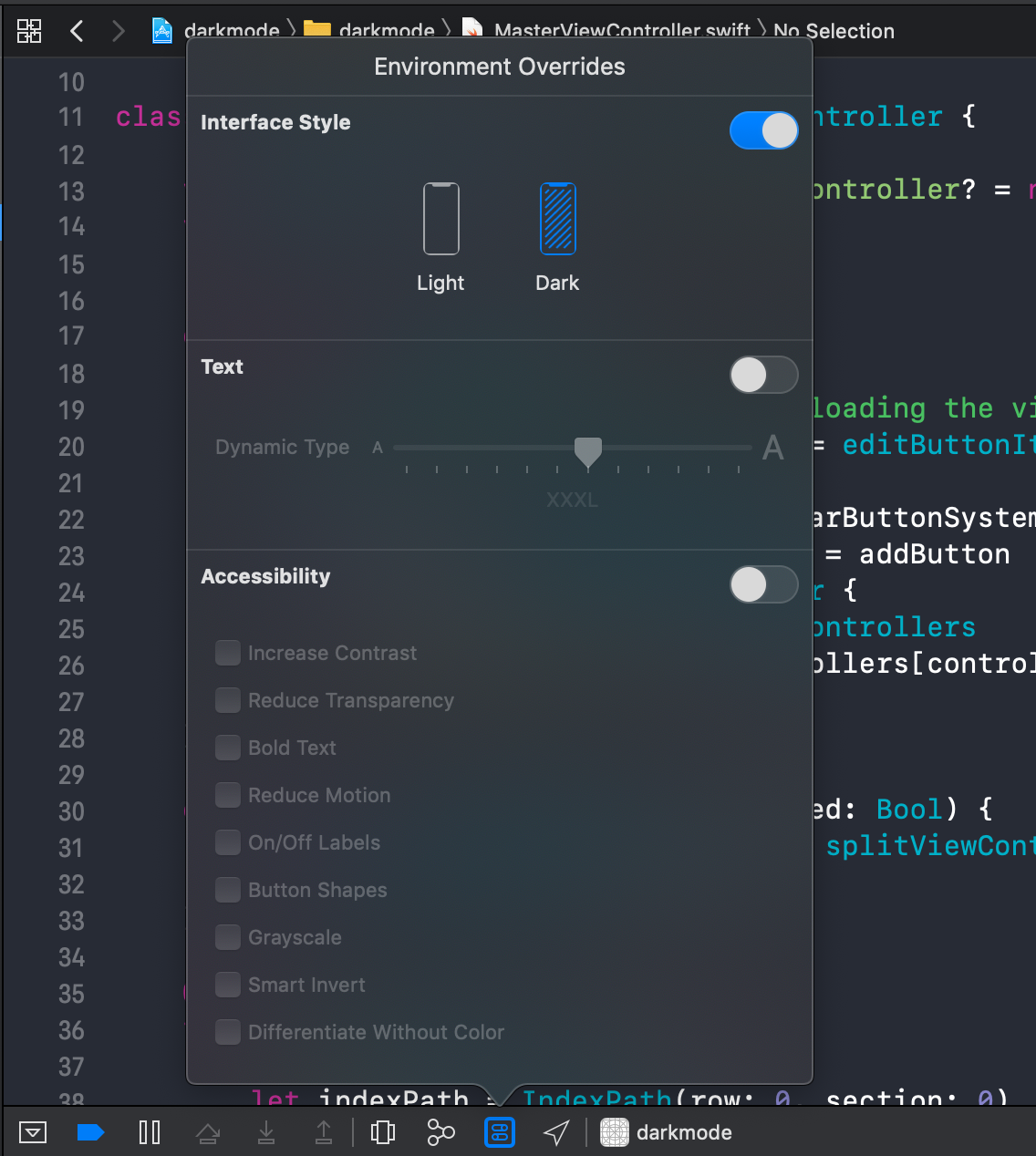Click the Dynamic Type size slider thumb
1036x1156 pixels.
click(x=588, y=450)
